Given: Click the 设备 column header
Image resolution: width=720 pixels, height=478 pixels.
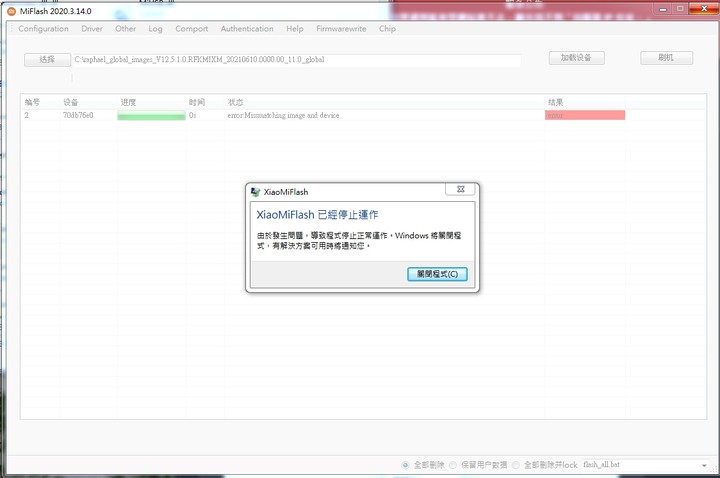Looking at the screenshot, I should (71, 102).
